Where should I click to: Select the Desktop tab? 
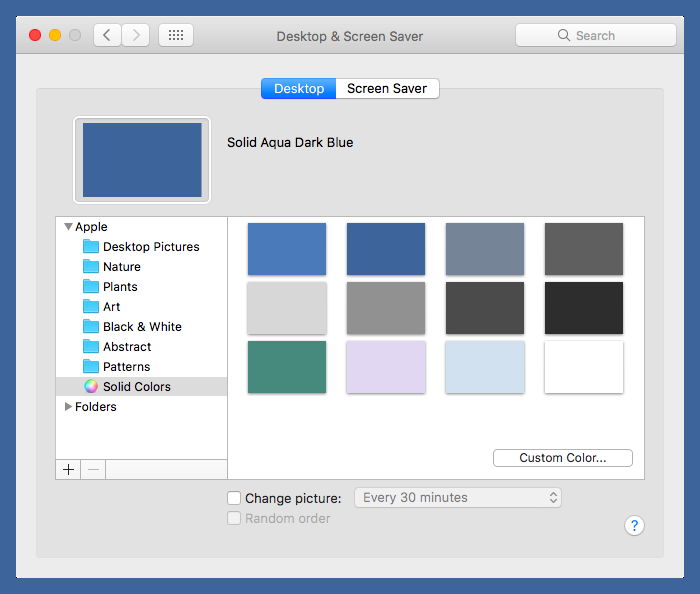(x=299, y=88)
